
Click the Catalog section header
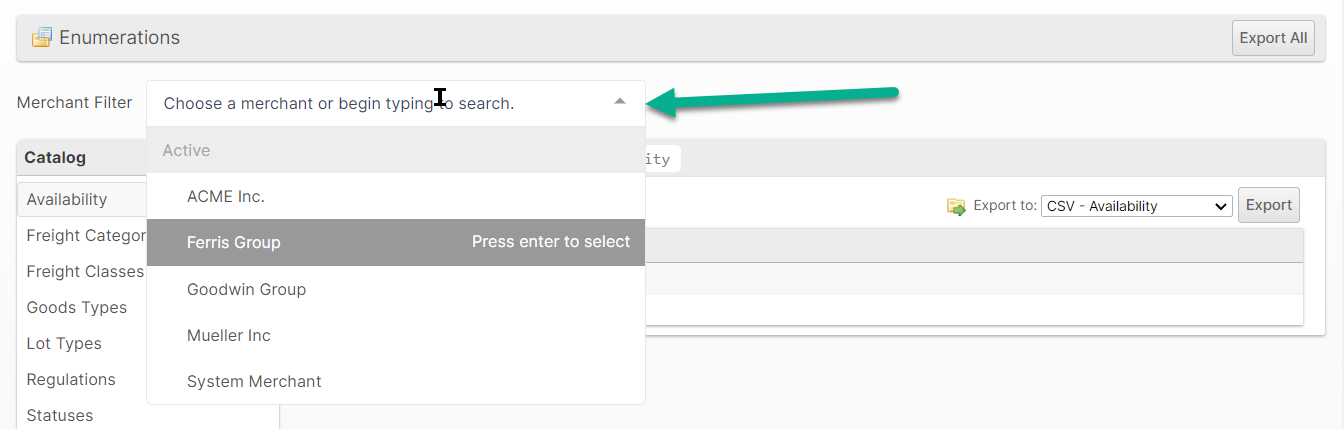click(55, 158)
